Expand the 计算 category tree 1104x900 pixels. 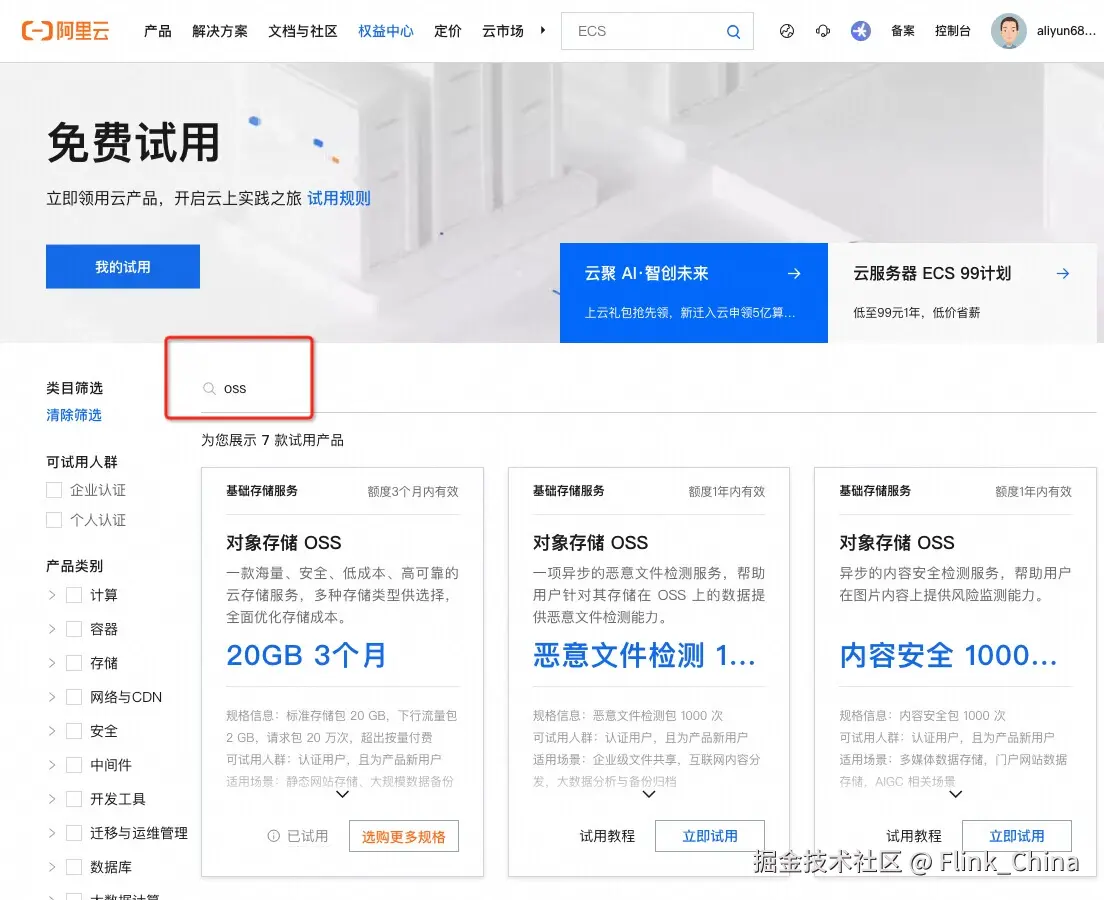point(51,595)
